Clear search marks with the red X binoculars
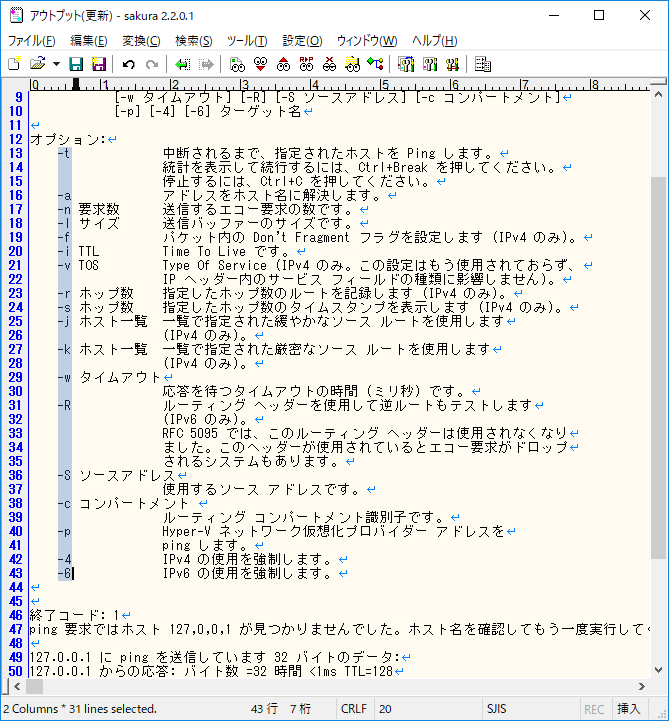Viewport: 669px width, 721px height. [329, 64]
